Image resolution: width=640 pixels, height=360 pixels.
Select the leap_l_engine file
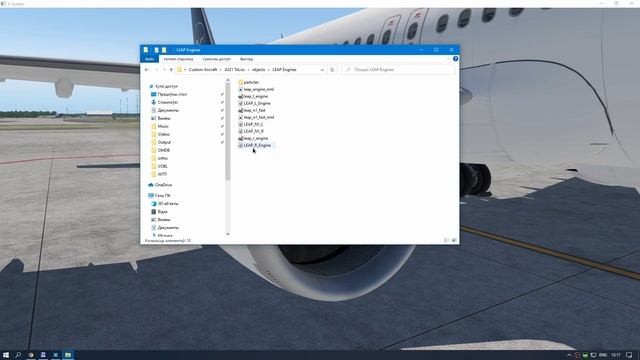click(253, 96)
